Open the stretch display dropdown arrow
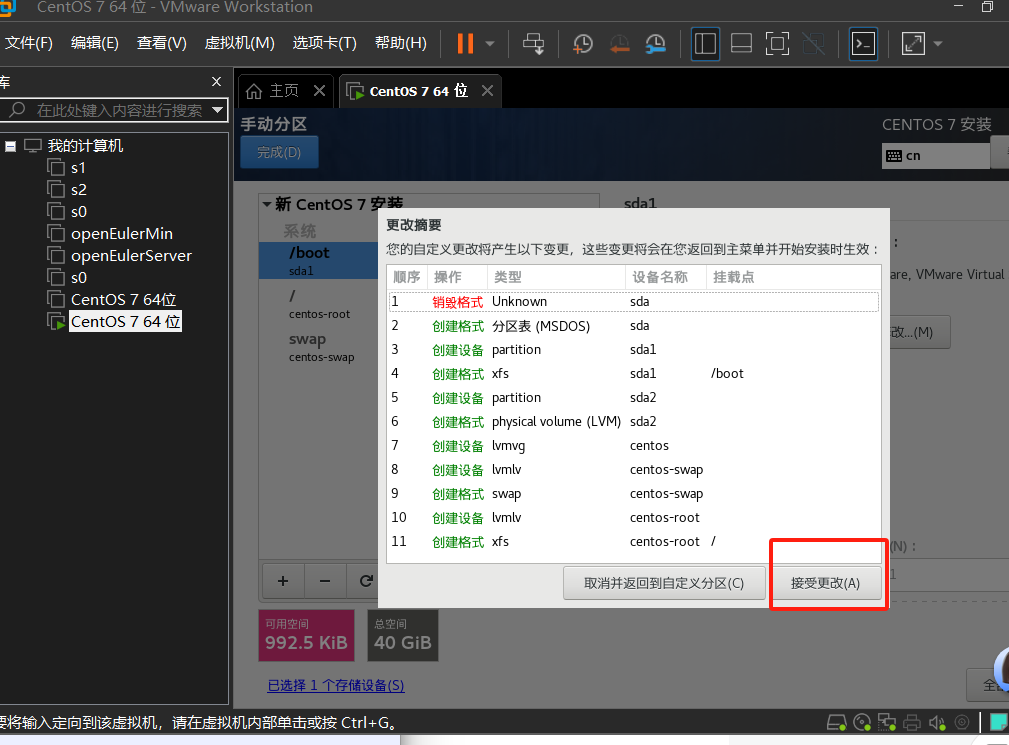Screen dimensions: 1009x745 [x=938, y=44]
